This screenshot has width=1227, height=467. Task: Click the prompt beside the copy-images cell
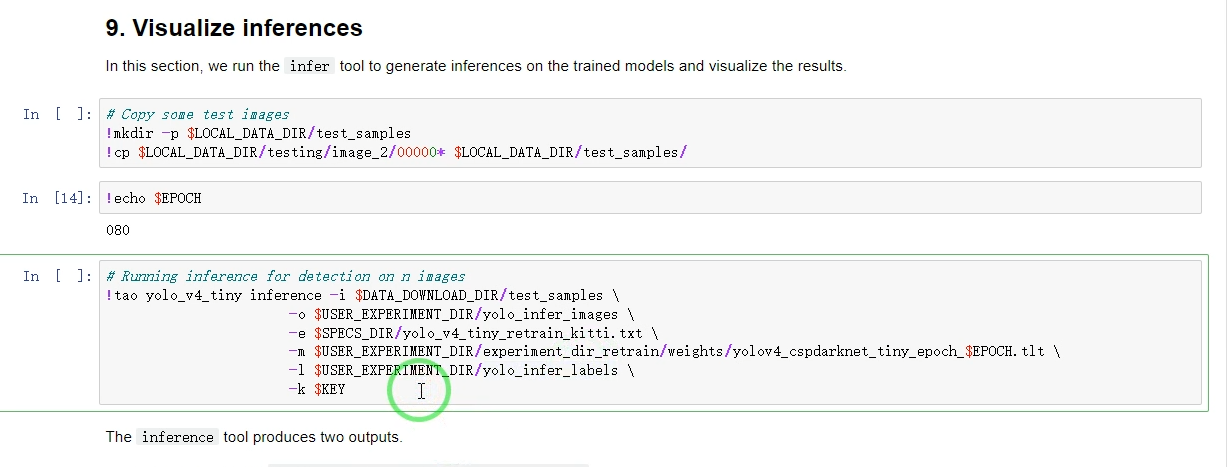tap(59, 114)
